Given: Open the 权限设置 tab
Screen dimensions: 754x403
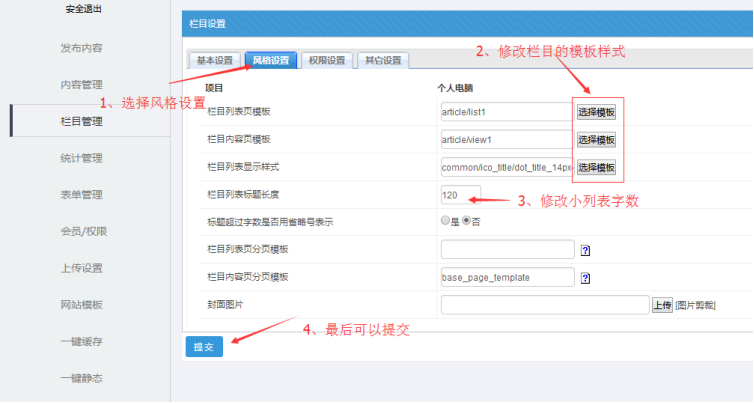Looking at the screenshot, I should [x=326, y=60].
